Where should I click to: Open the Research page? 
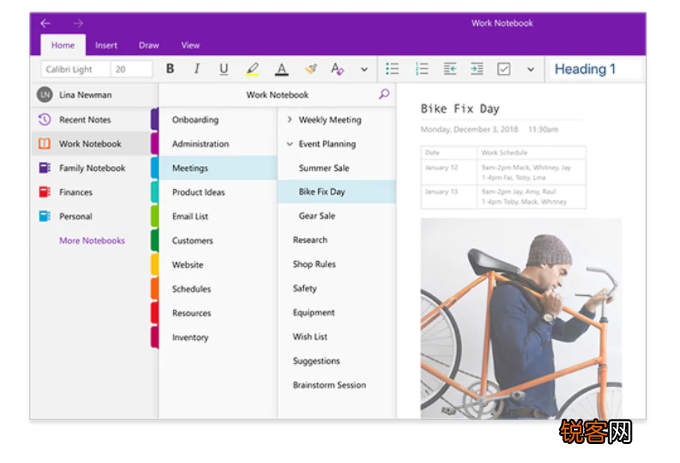click(337, 240)
